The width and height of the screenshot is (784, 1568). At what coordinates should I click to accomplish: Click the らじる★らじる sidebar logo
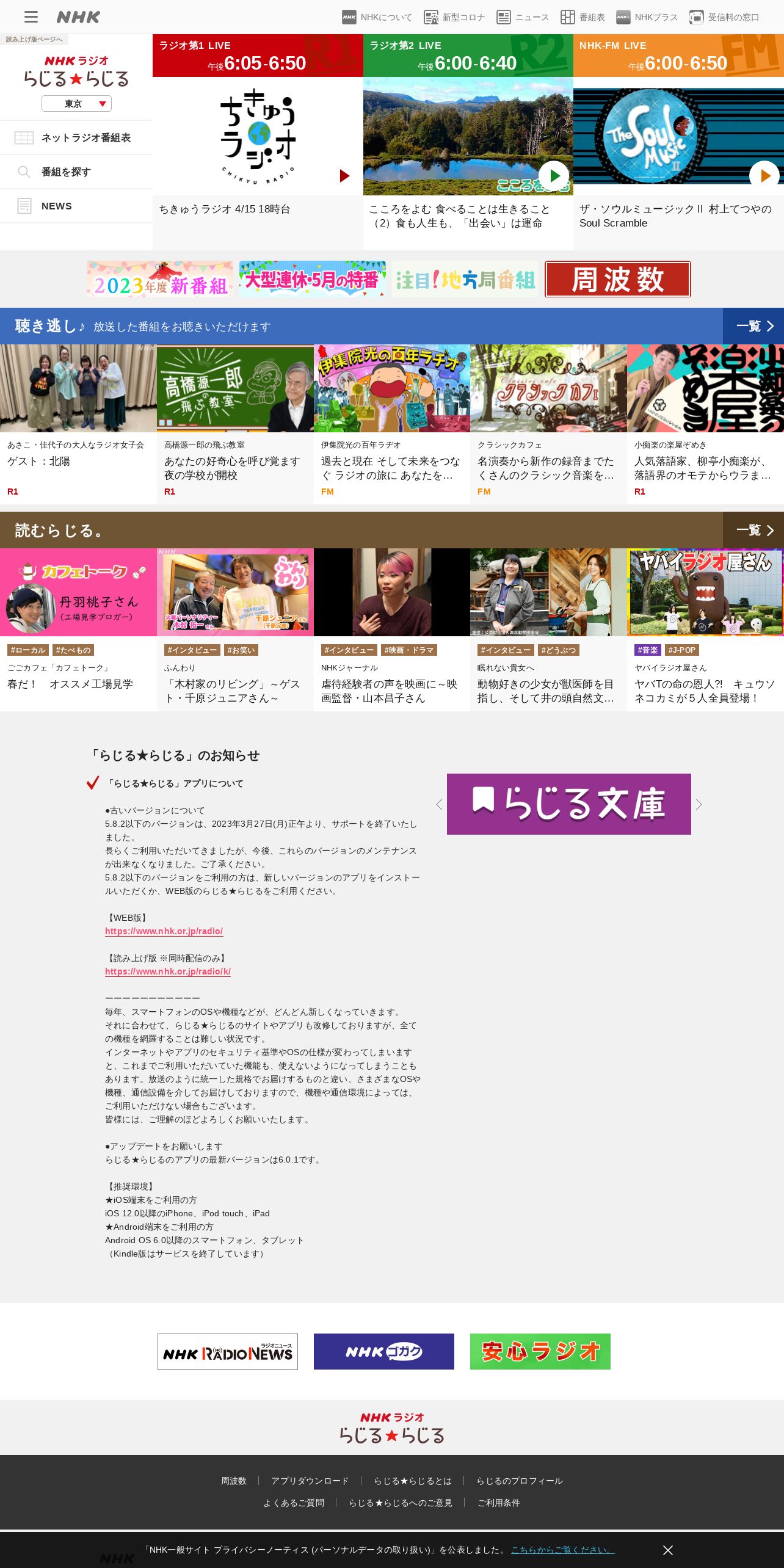tap(76, 71)
